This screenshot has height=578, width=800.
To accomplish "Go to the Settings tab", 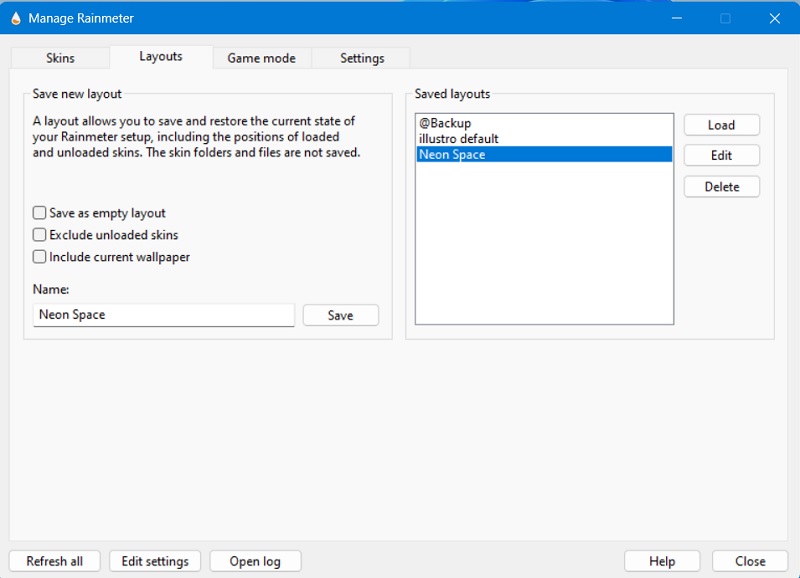I will pyautogui.click(x=362, y=58).
